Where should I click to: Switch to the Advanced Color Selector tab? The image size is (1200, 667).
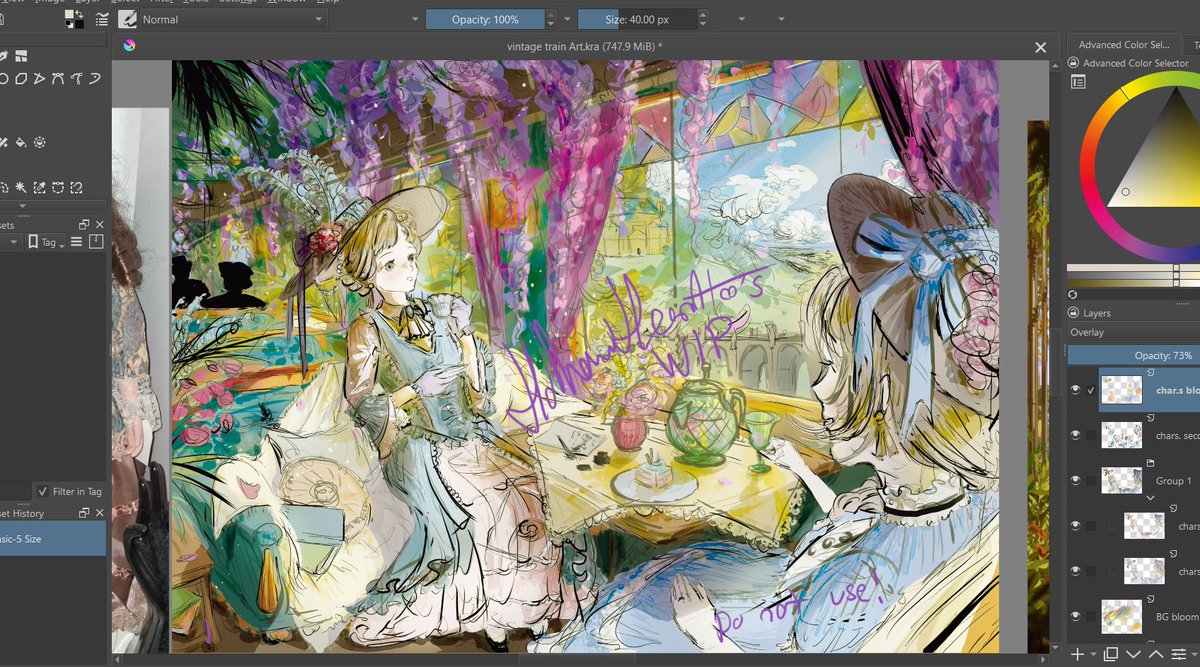click(x=1122, y=44)
